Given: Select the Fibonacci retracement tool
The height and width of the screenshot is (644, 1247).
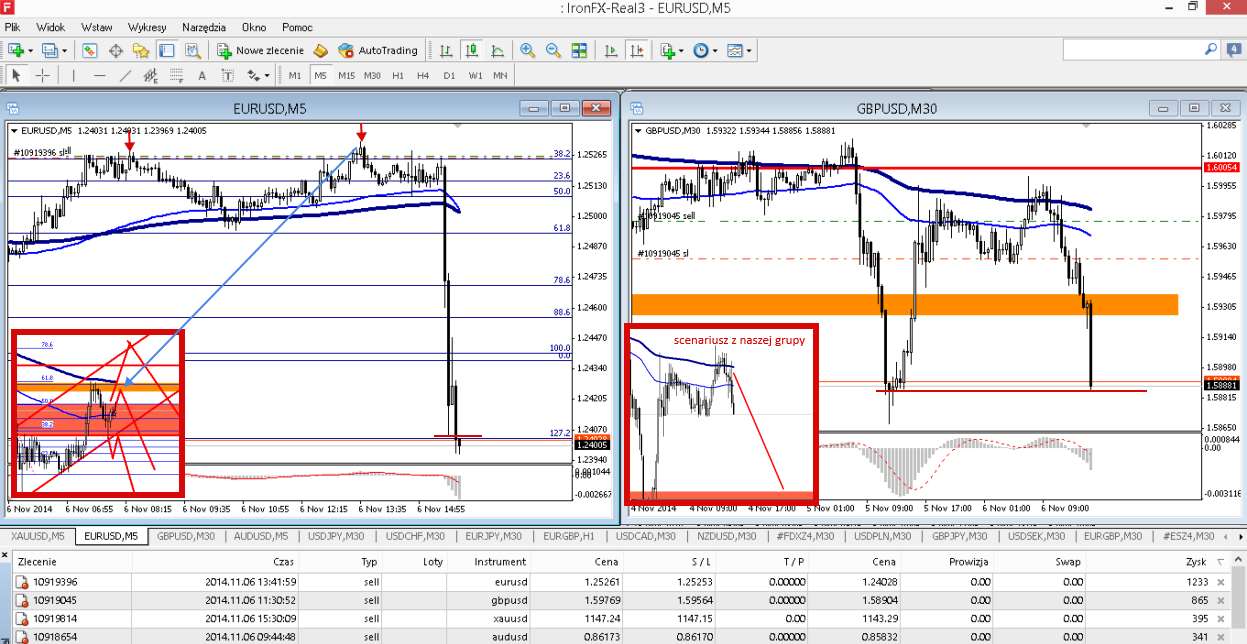Looking at the screenshot, I should [x=176, y=75].
